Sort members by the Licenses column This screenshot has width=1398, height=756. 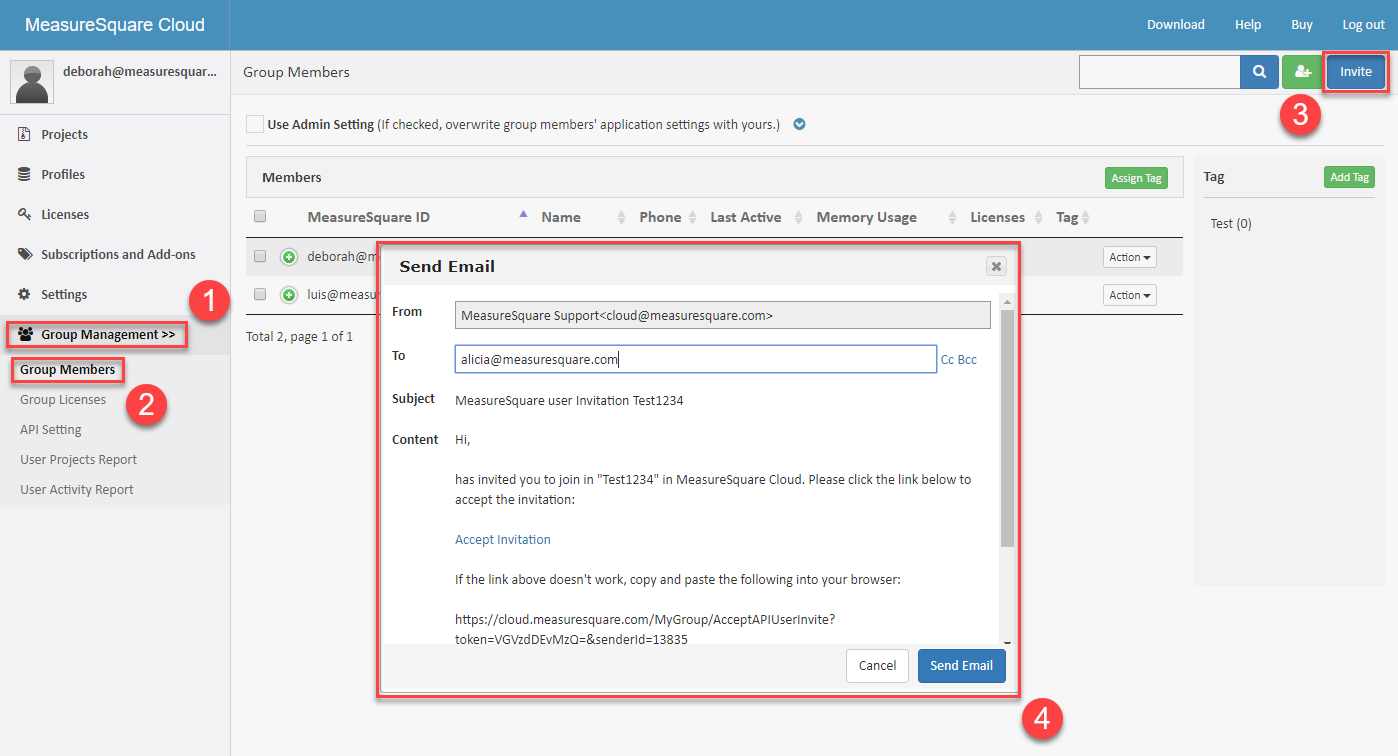pyautogui.click(x=997, y=217)
